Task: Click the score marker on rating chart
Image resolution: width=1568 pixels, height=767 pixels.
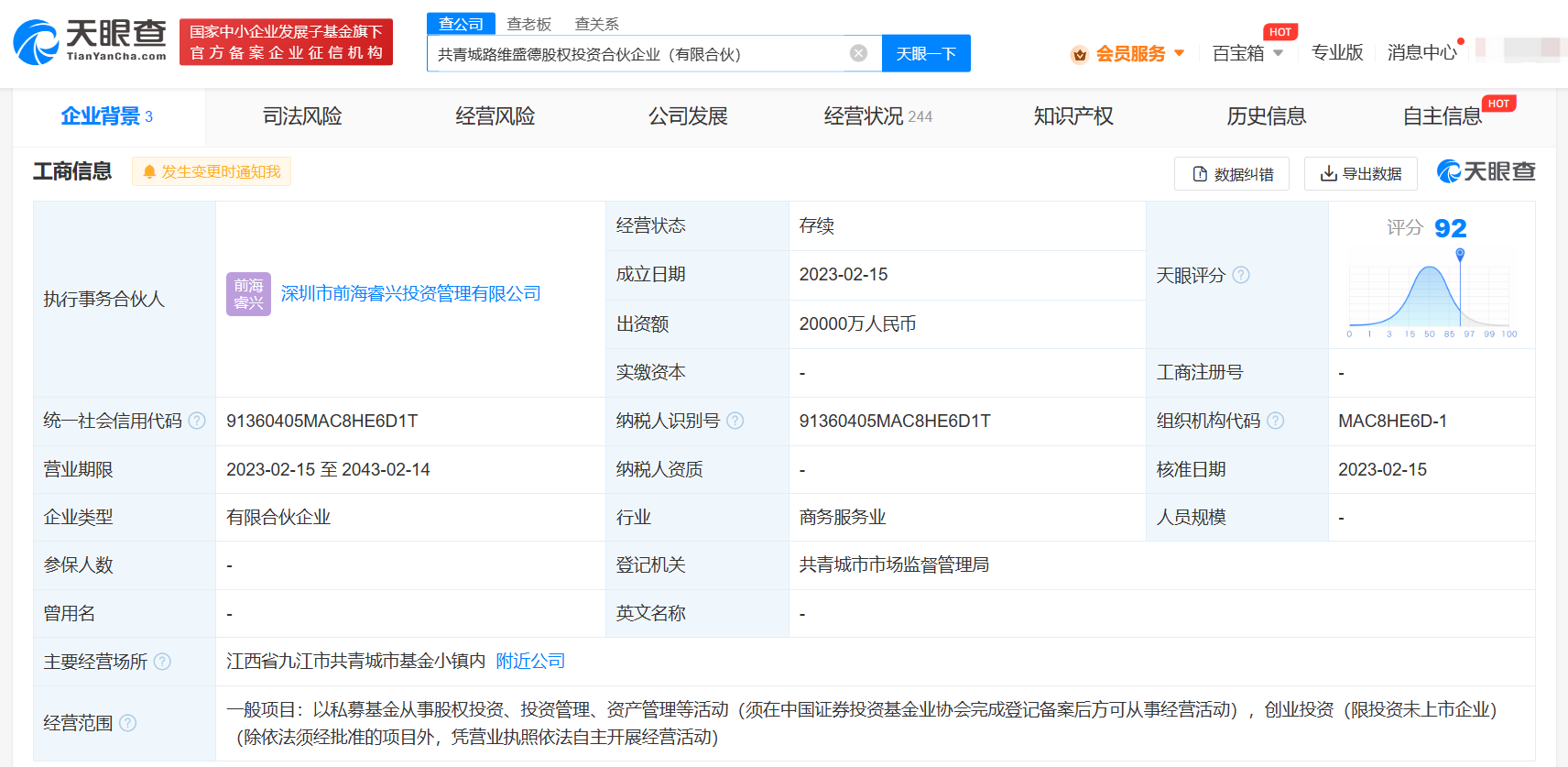Action: click(1460, 254)
